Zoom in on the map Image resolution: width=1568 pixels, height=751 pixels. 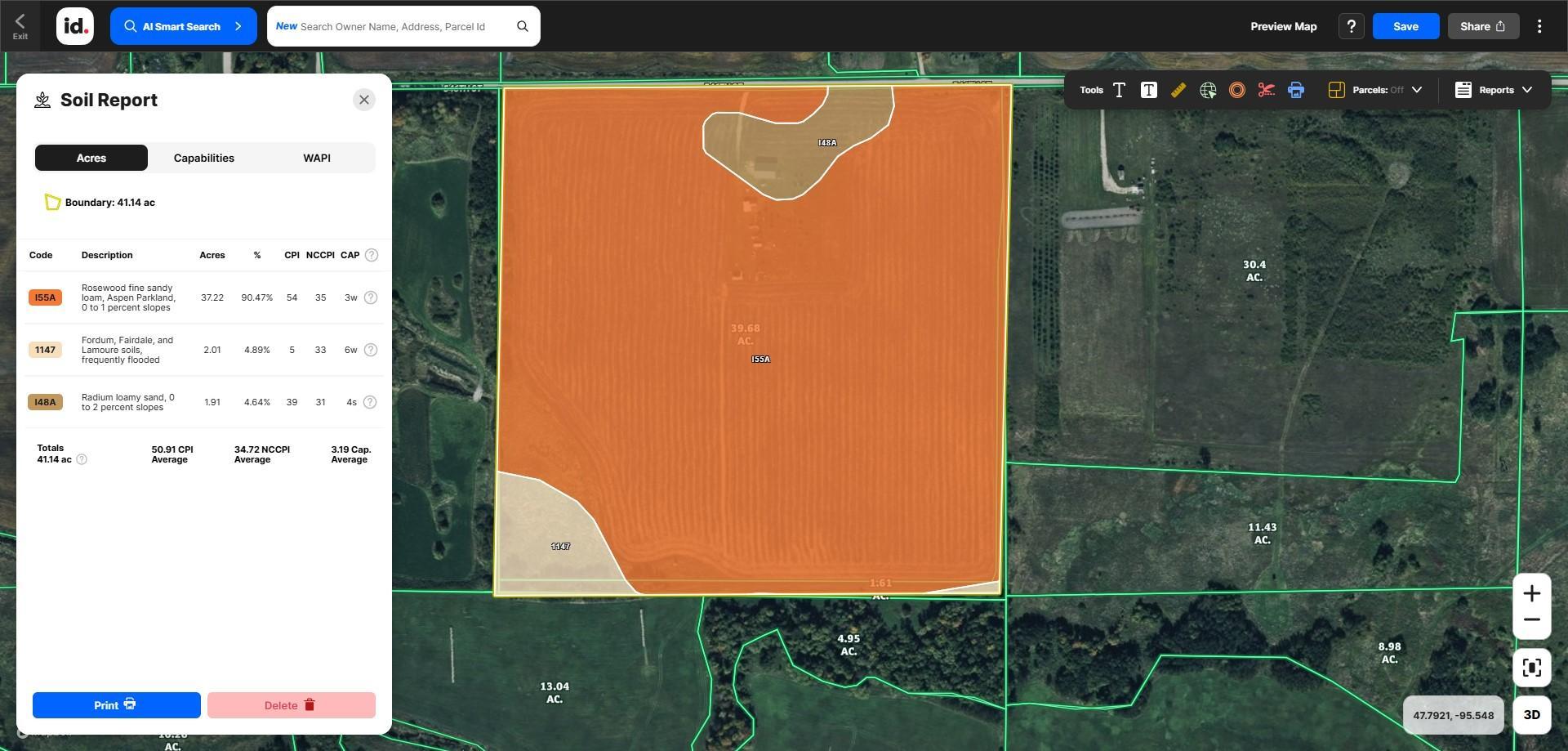[x=1531, y=593]
